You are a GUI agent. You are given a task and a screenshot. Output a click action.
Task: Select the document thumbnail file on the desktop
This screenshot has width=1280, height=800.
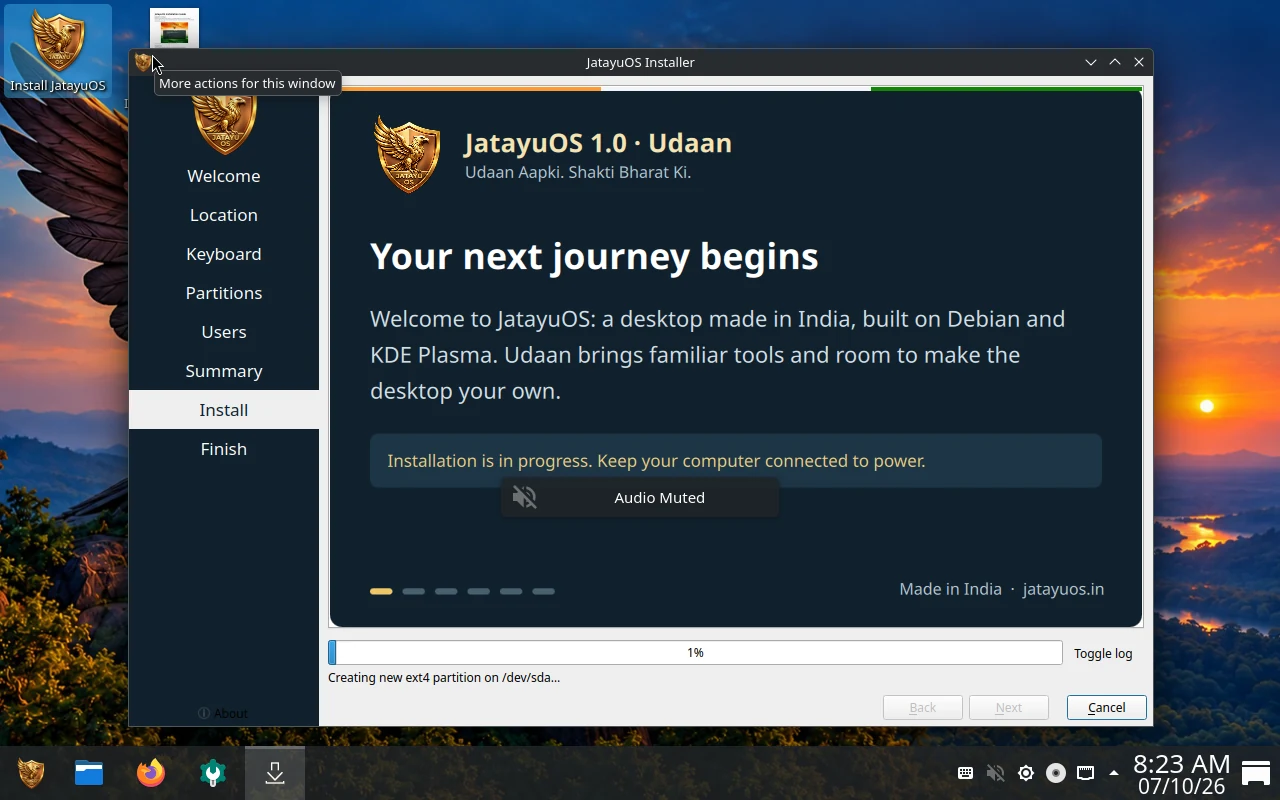[x=175, y=28]
